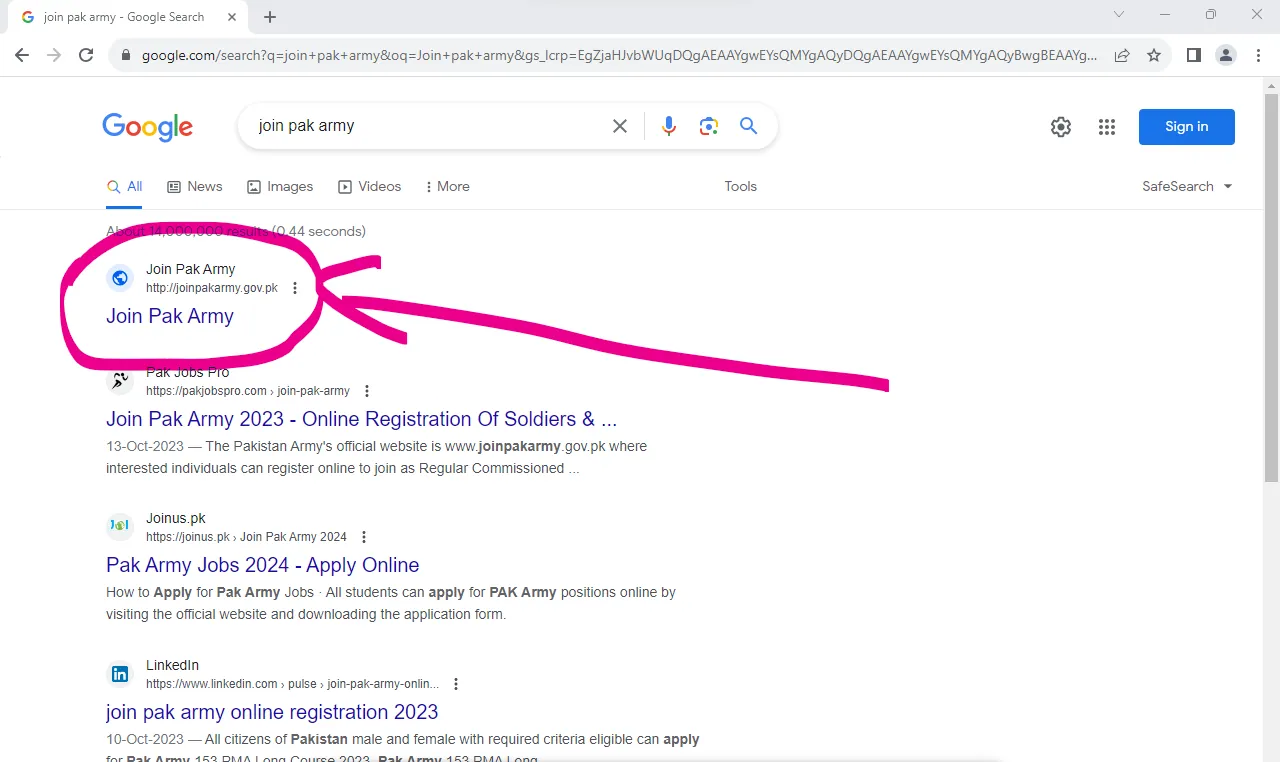This screenshot has width=1280, height=762.
Task: Reload the current page
Action: (86, 55)
